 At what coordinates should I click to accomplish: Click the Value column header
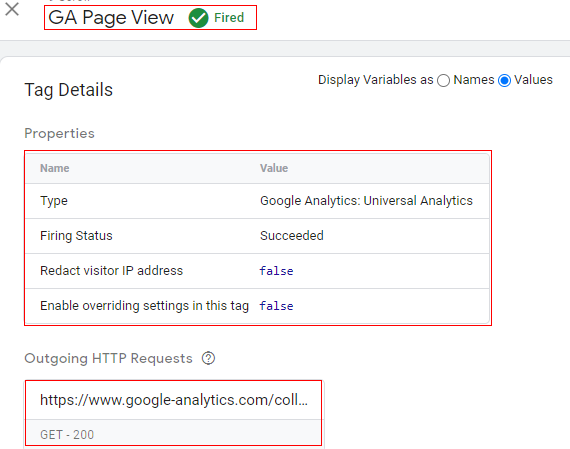point(274,168)
